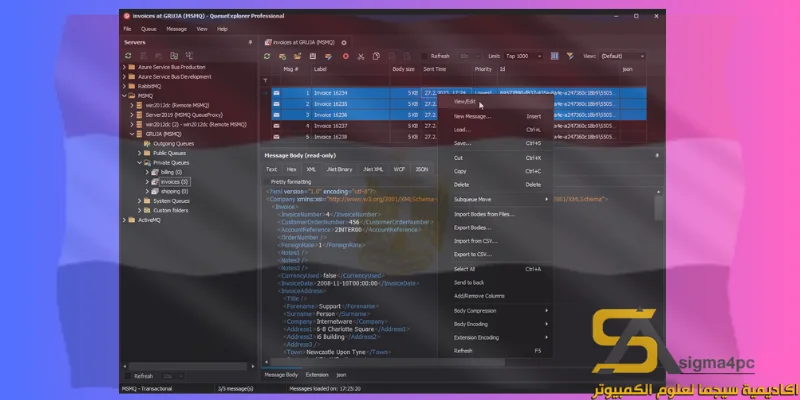800x400 pixels.
Task: Click the new message icon in the messages toolbar
Action: 282,56
